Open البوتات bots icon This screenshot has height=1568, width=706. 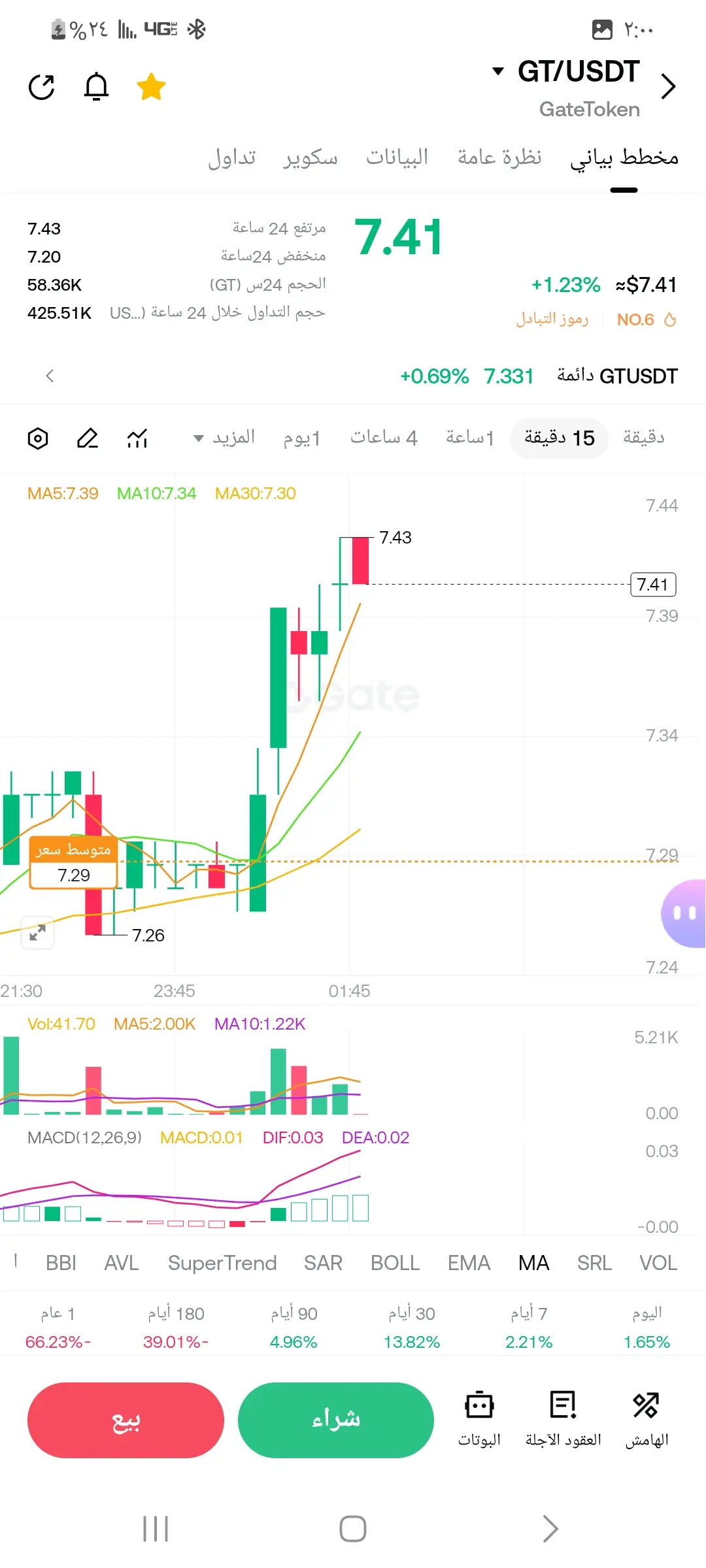click(479, 1418)
